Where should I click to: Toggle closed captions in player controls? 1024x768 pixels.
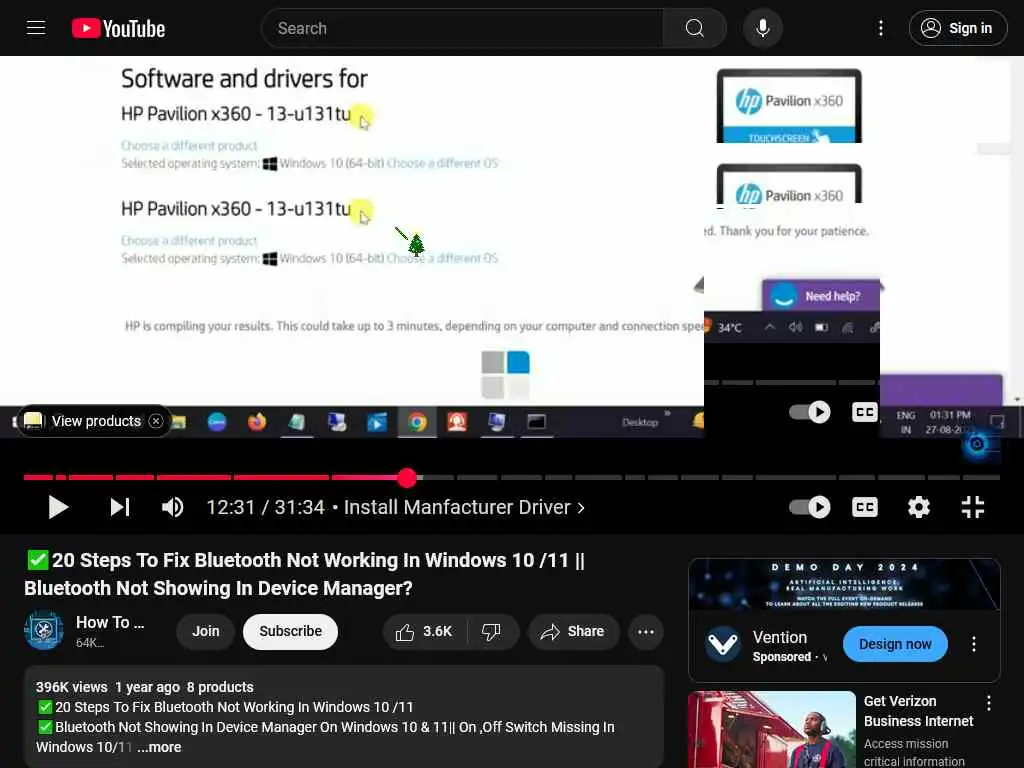(865, 507)
